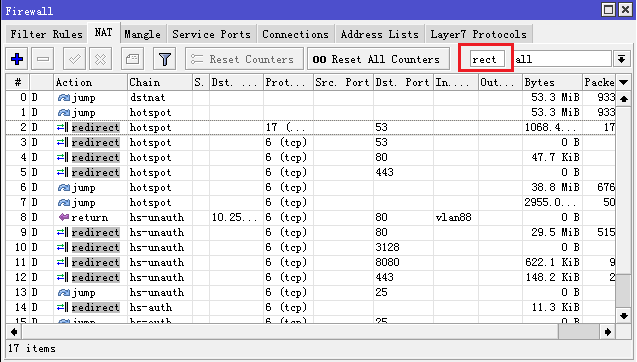Open the Mangle tab
This screenshot has width=637, height=362.
pyautogui.click(x=142, y=35)
